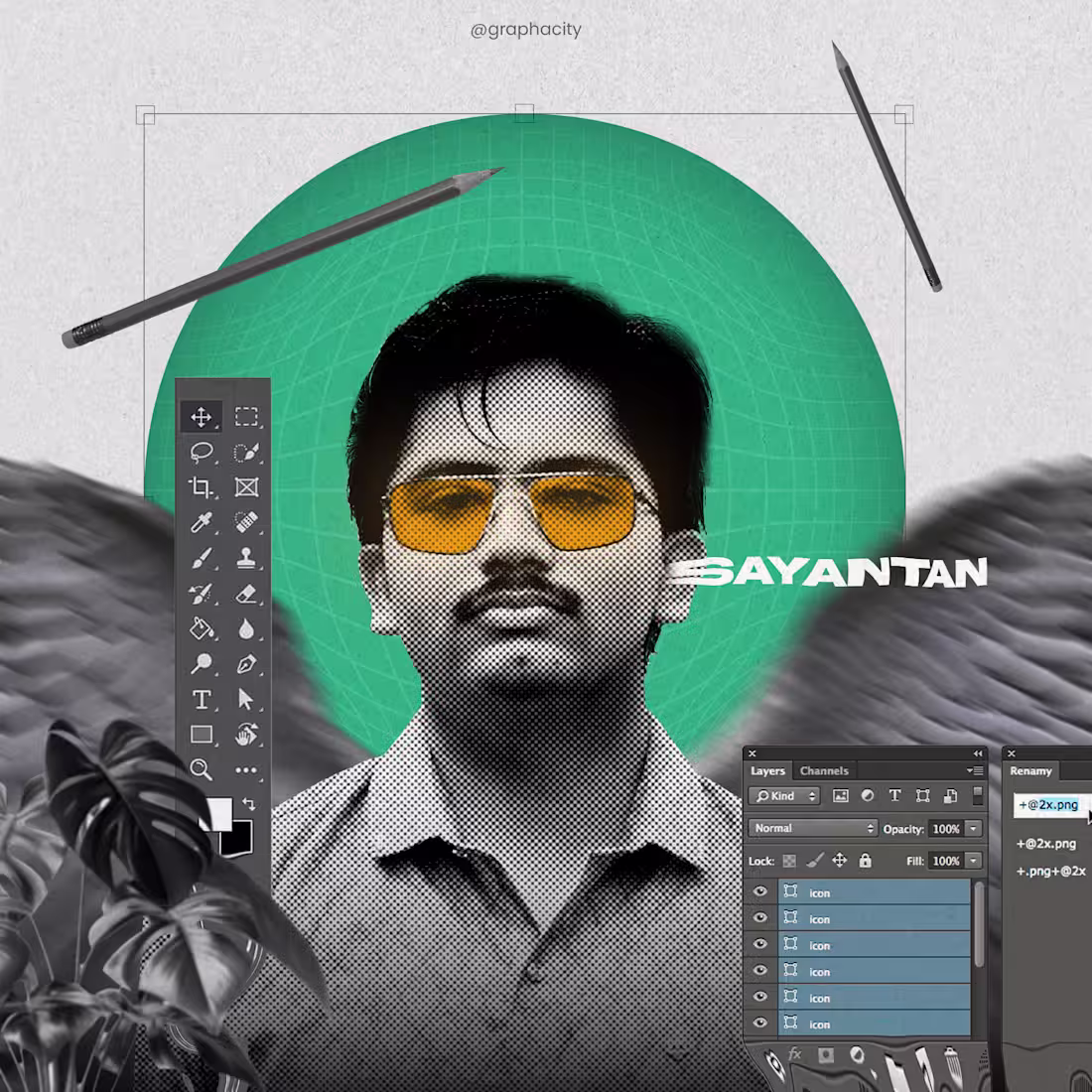Open the blend mode Normal dropdown
Image resolution: width=1092 pixels, height=1092 pixels.
[x=812, y=827]
